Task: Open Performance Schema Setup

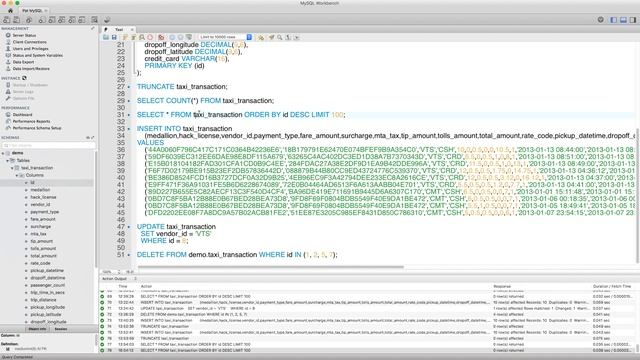Action: pos(37,128)
